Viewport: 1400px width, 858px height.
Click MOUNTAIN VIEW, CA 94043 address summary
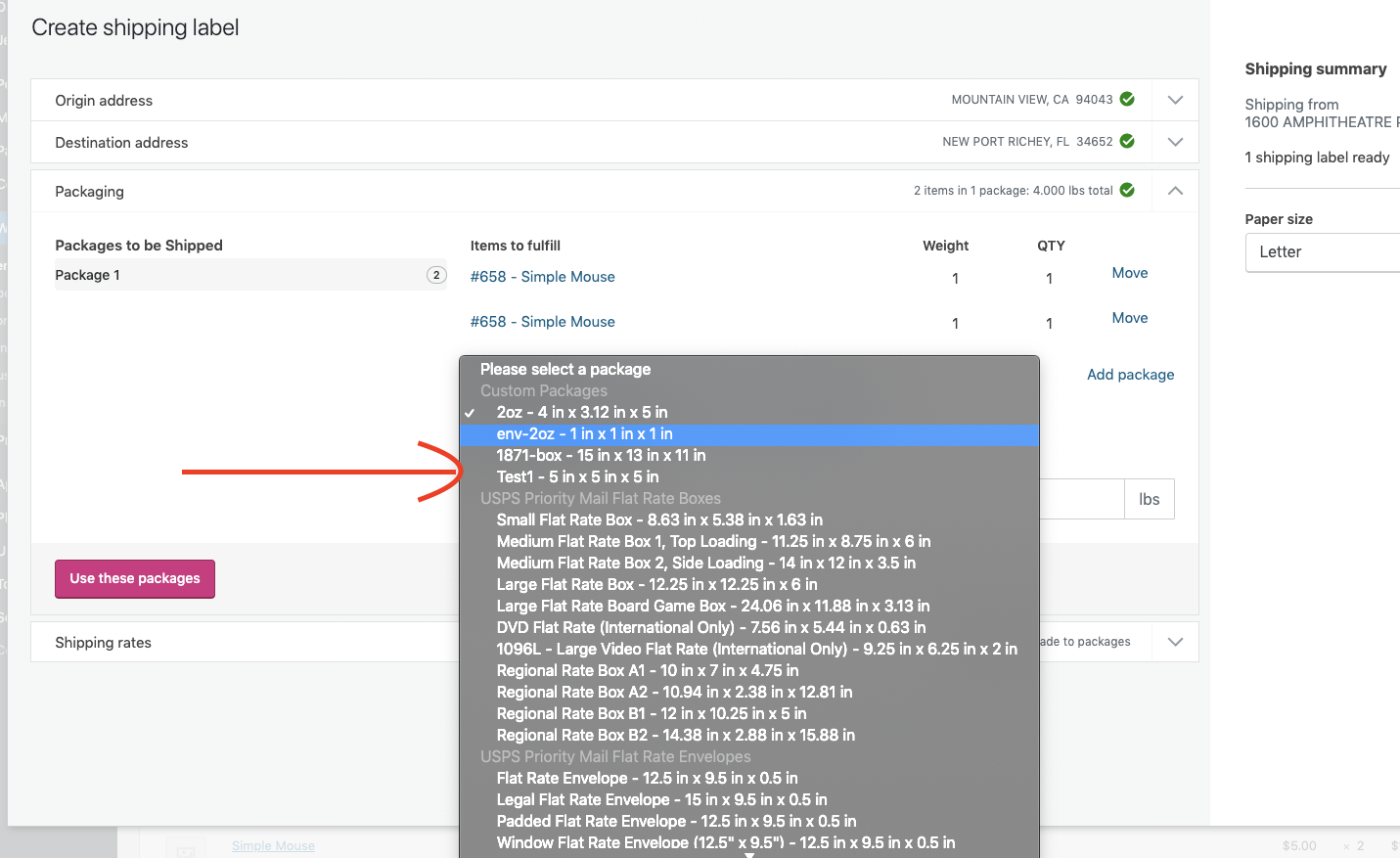[x=1032, y=100]
